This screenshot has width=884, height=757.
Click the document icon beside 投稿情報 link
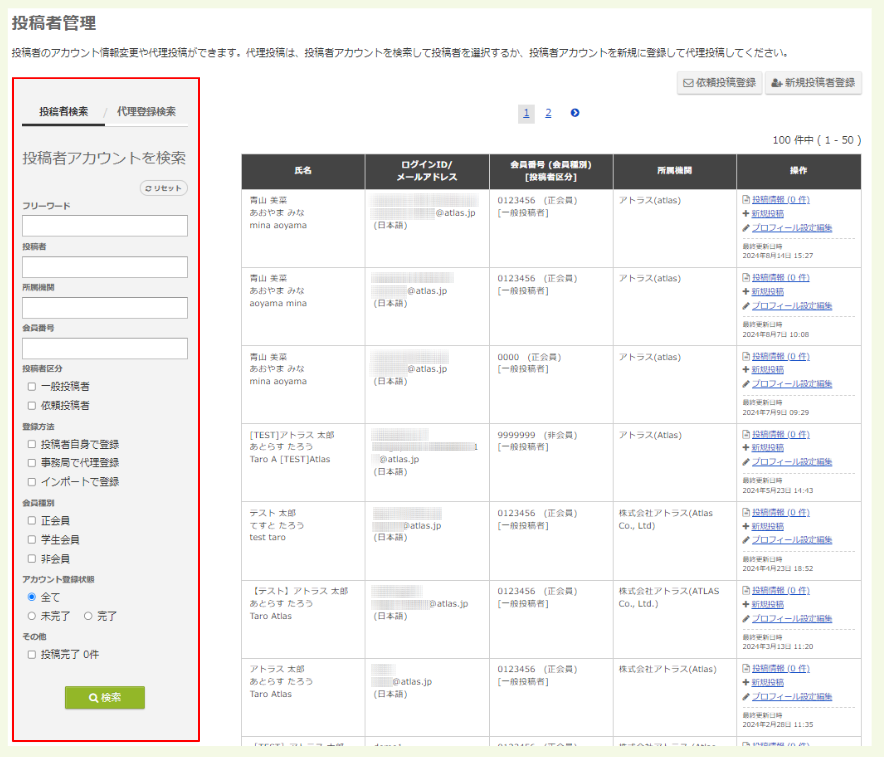point(745,199)
